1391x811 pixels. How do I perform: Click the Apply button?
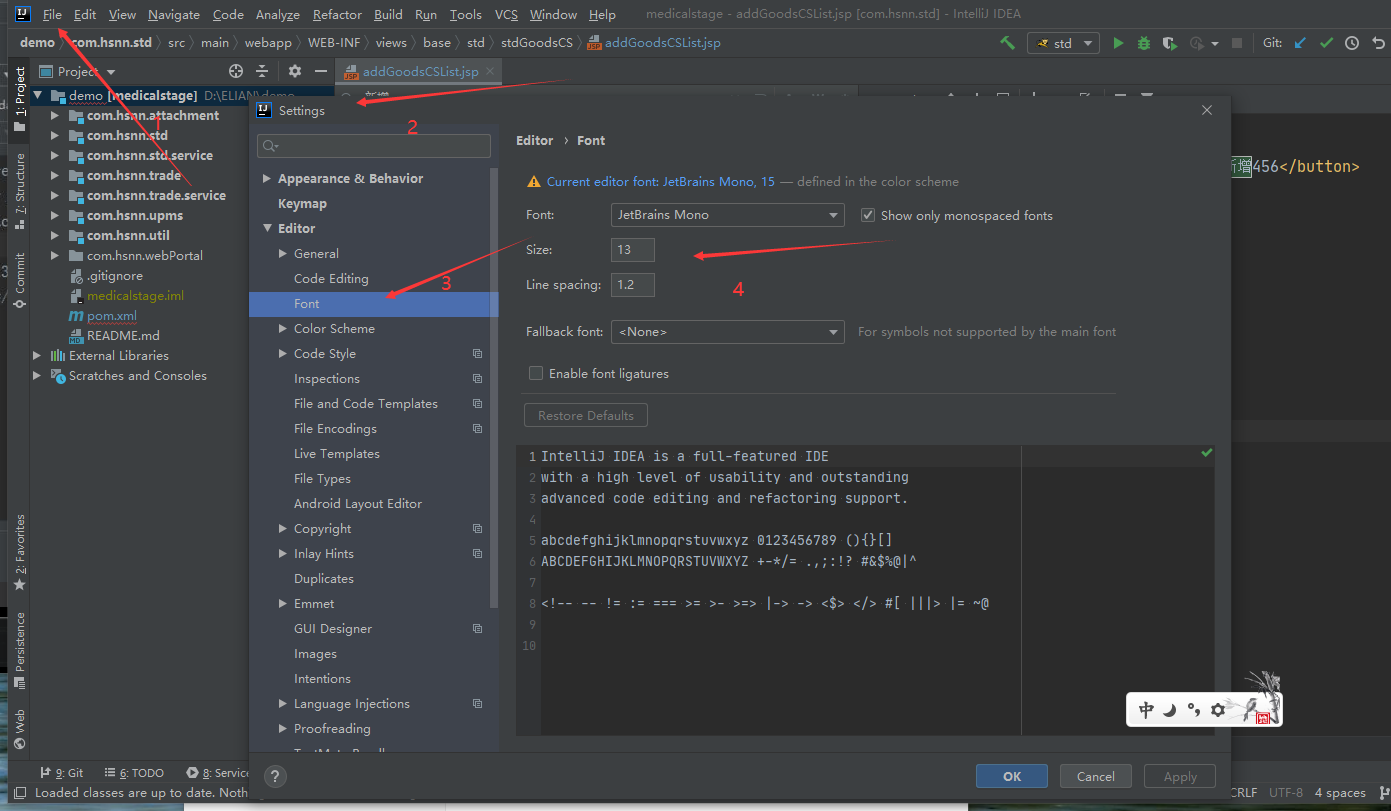(x=1180, y=776)
